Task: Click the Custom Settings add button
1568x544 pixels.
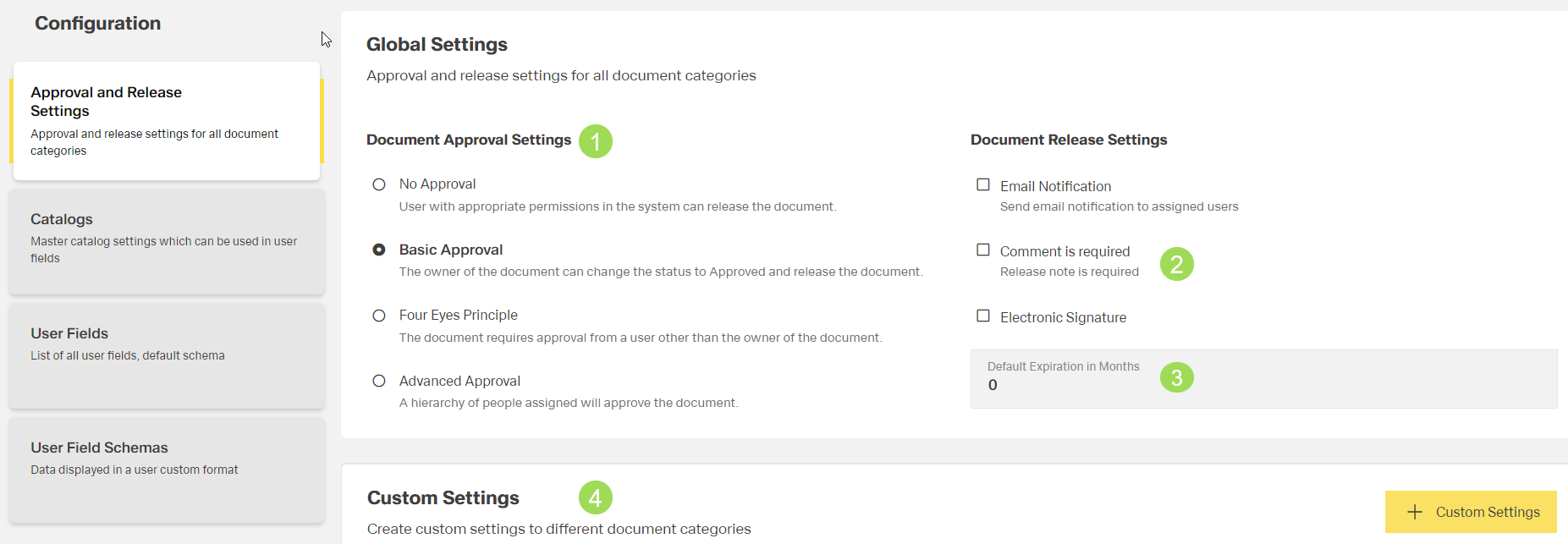Action: (1471, 512)
